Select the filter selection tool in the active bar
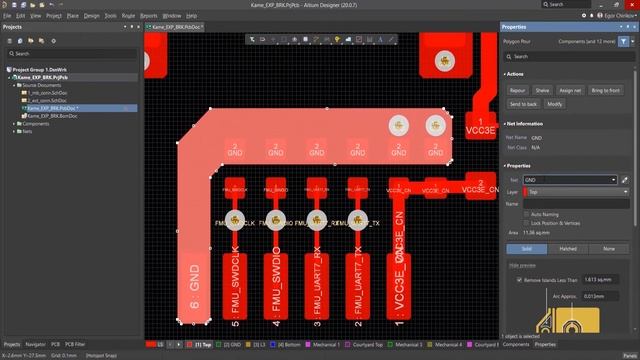 click(x=252, y=39)
